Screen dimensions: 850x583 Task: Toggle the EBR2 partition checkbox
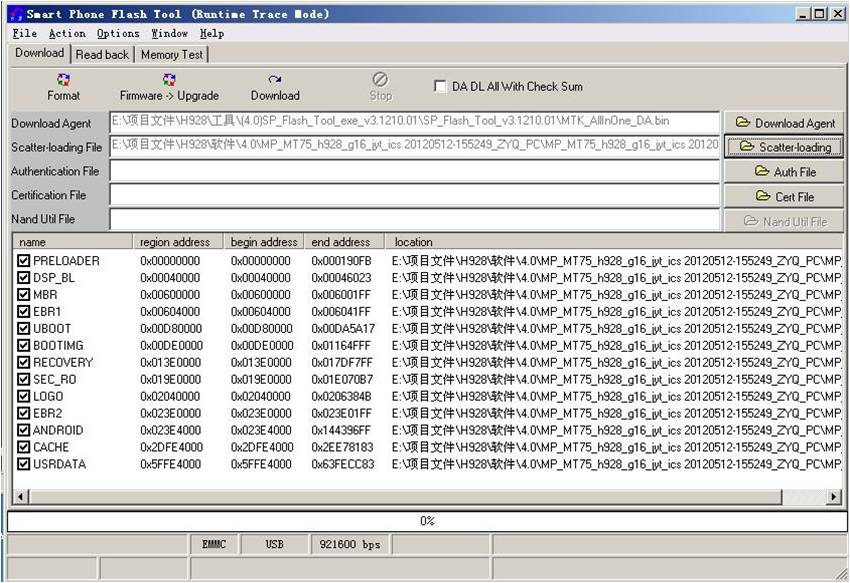(x=23, y=413)
